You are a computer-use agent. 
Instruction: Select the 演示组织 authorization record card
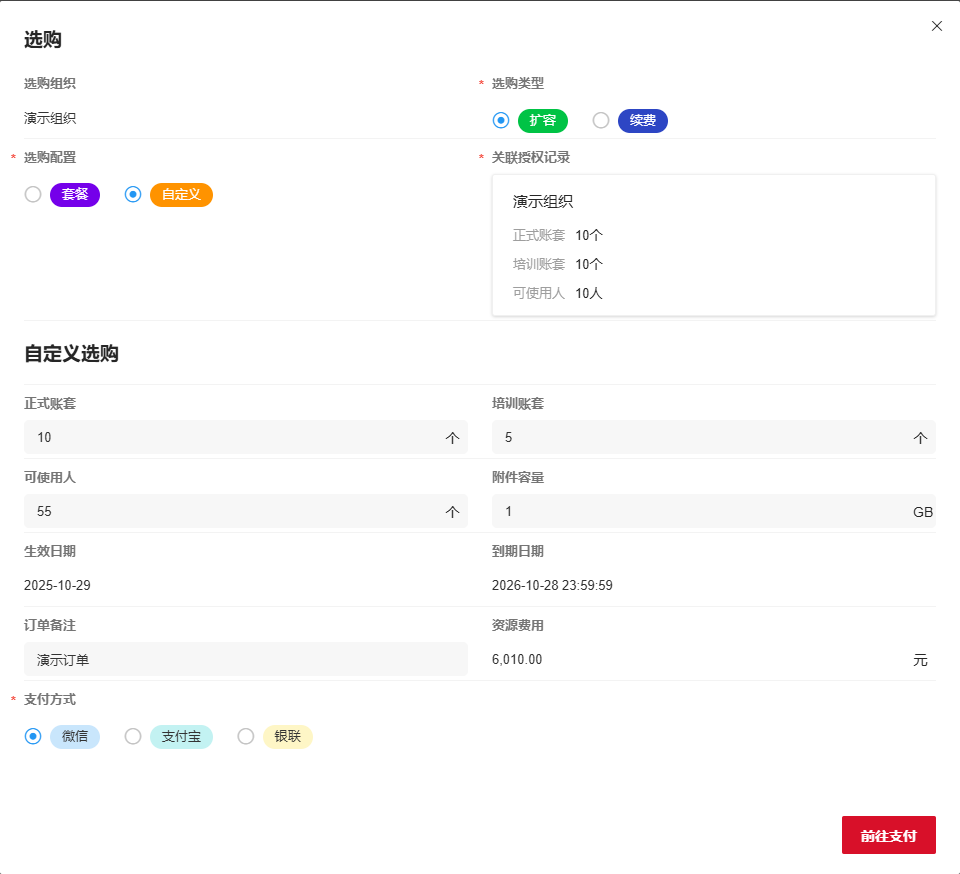click(x=713, y=245)
